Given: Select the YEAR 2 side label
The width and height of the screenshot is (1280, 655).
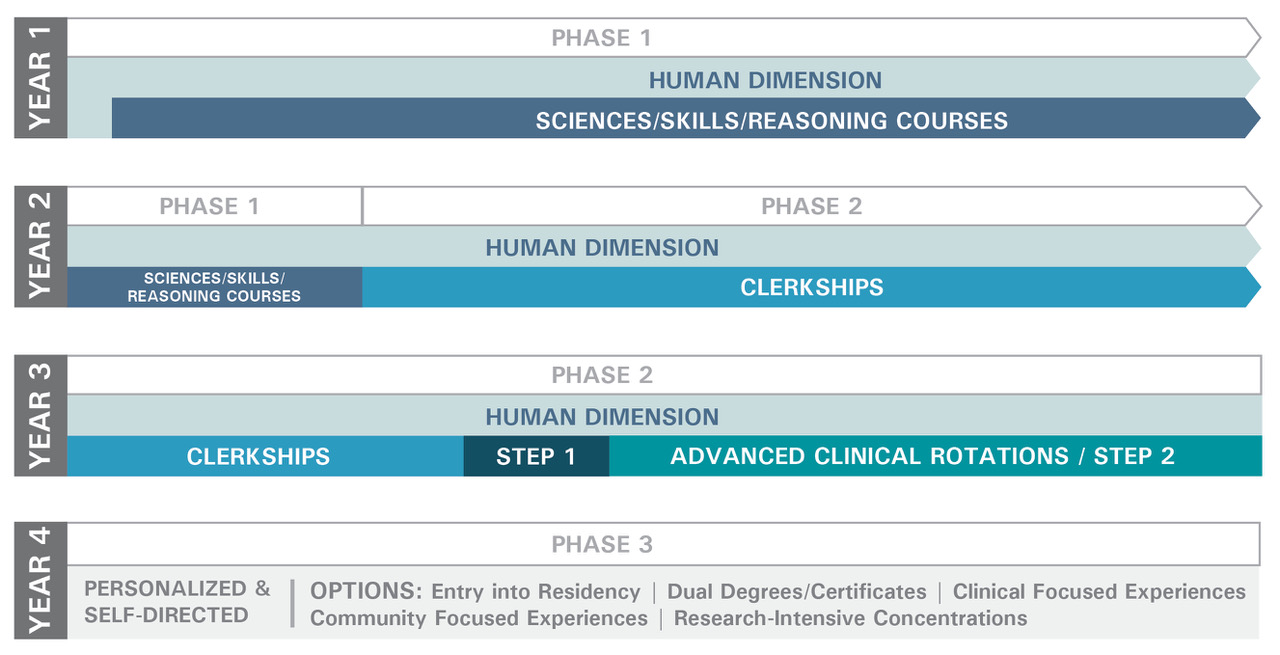Looking at the screenshot, I should point(40,246).
